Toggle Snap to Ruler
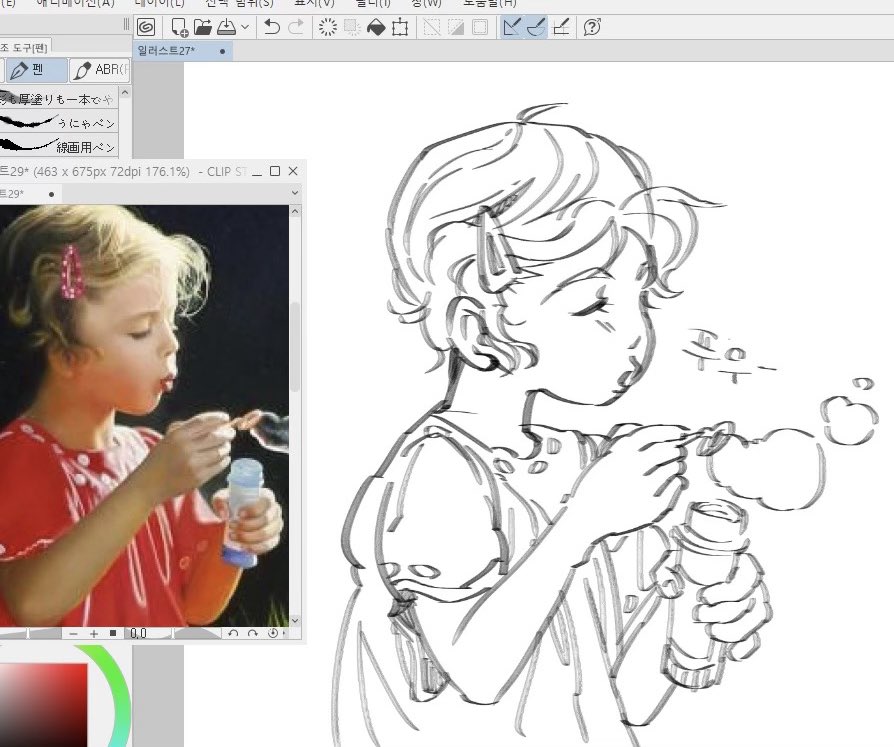The width and height of the screenshot is (894, 747). pyautogui.click(x=512, y=27)
